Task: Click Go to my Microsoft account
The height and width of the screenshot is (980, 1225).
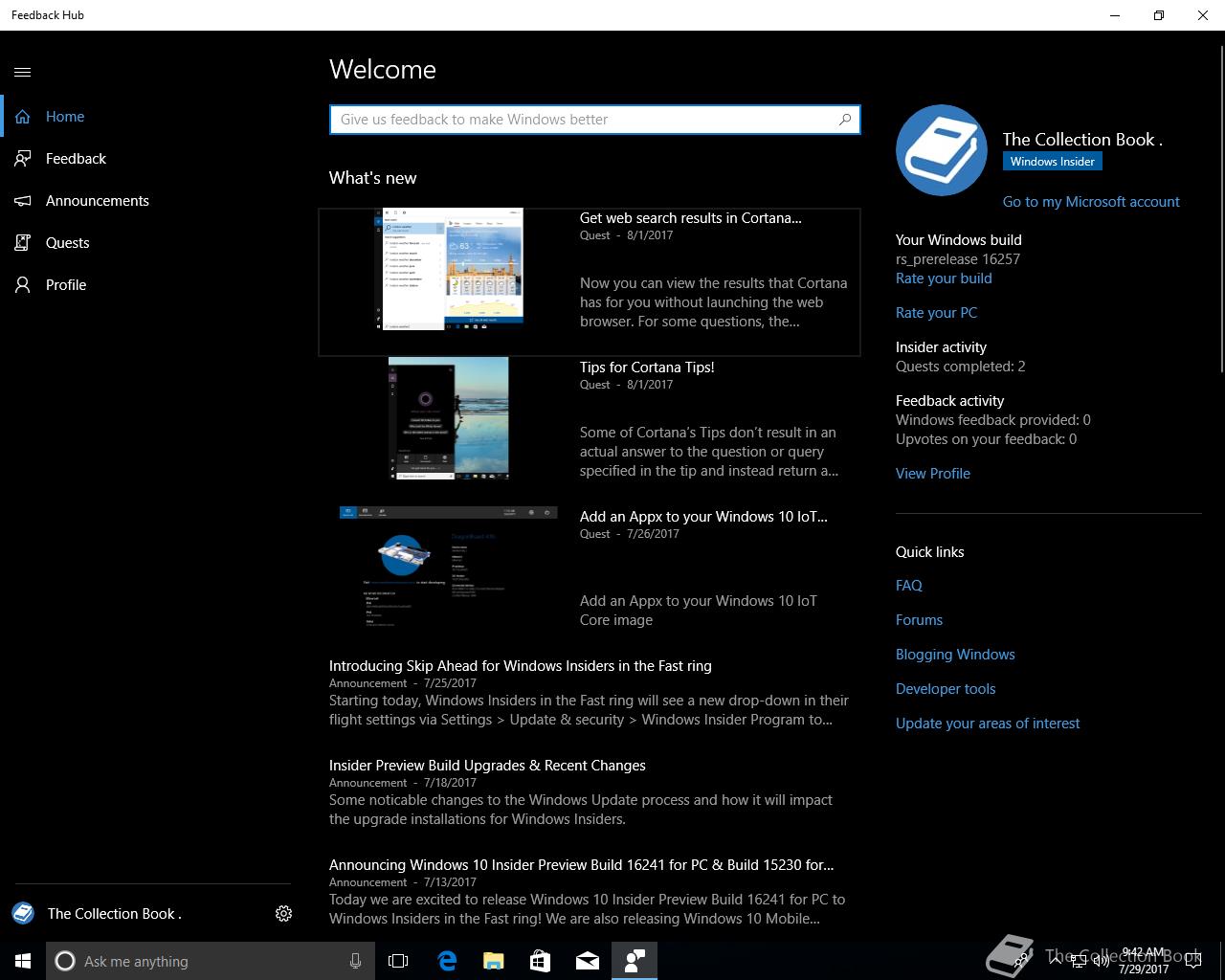Action: tap(1091, 202)
